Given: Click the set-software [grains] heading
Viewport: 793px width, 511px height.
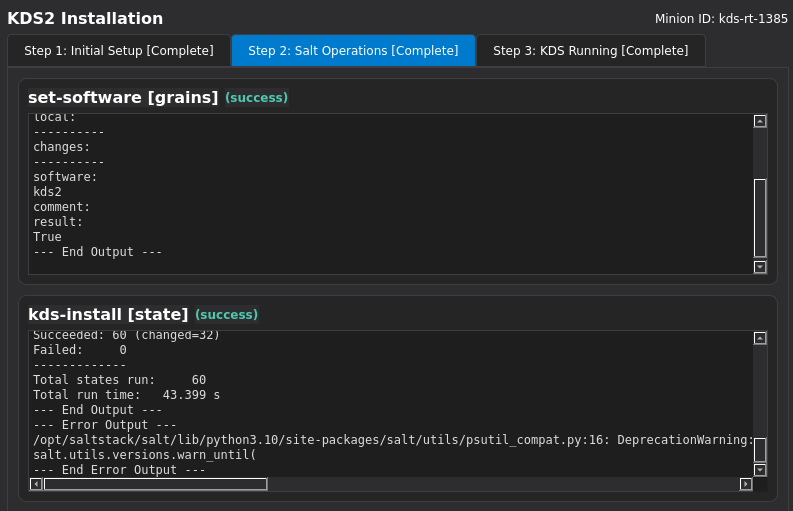Looking at the screenshot, I should pyautogui.click(x=123, y=97).
